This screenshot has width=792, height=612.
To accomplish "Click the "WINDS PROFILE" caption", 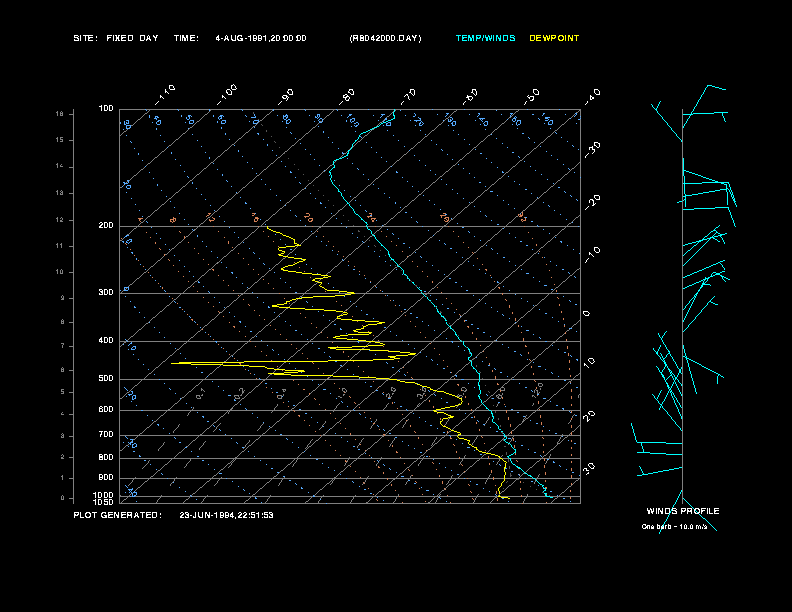I will [683, 511].
